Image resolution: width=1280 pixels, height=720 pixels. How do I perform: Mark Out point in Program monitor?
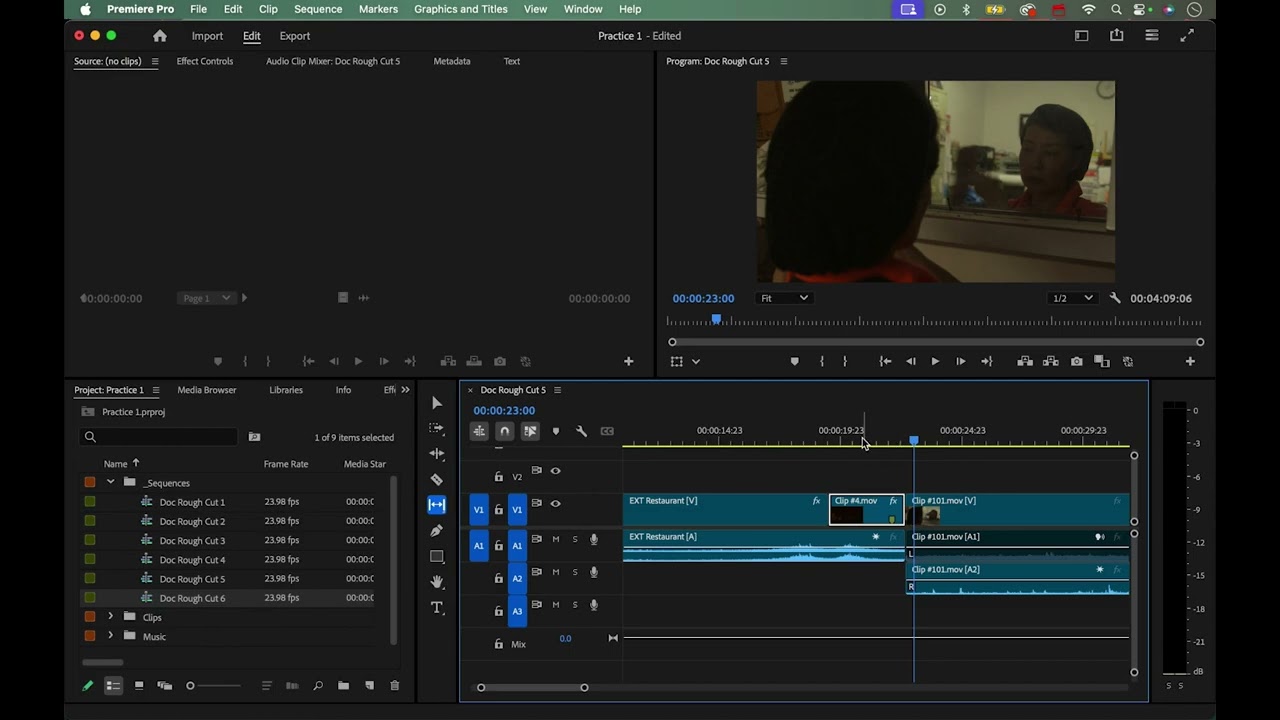[845, 361]
